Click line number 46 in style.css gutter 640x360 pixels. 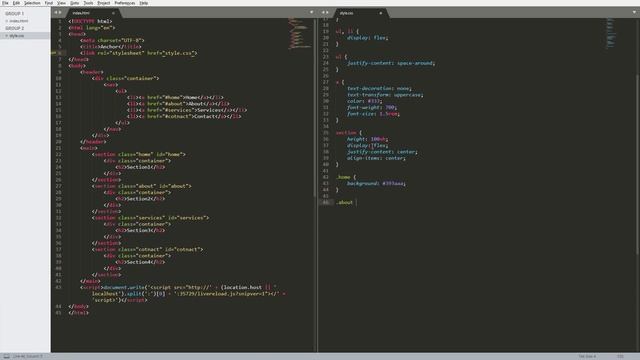click(326, 202)
